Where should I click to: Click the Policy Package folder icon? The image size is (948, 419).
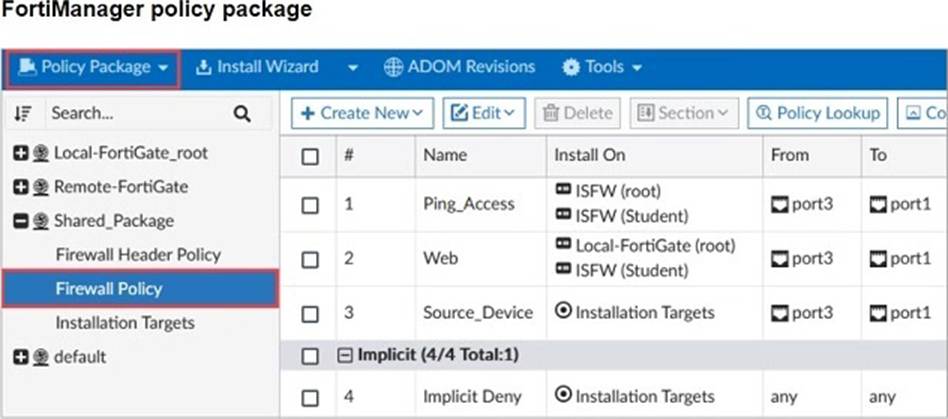pos(27,67)
